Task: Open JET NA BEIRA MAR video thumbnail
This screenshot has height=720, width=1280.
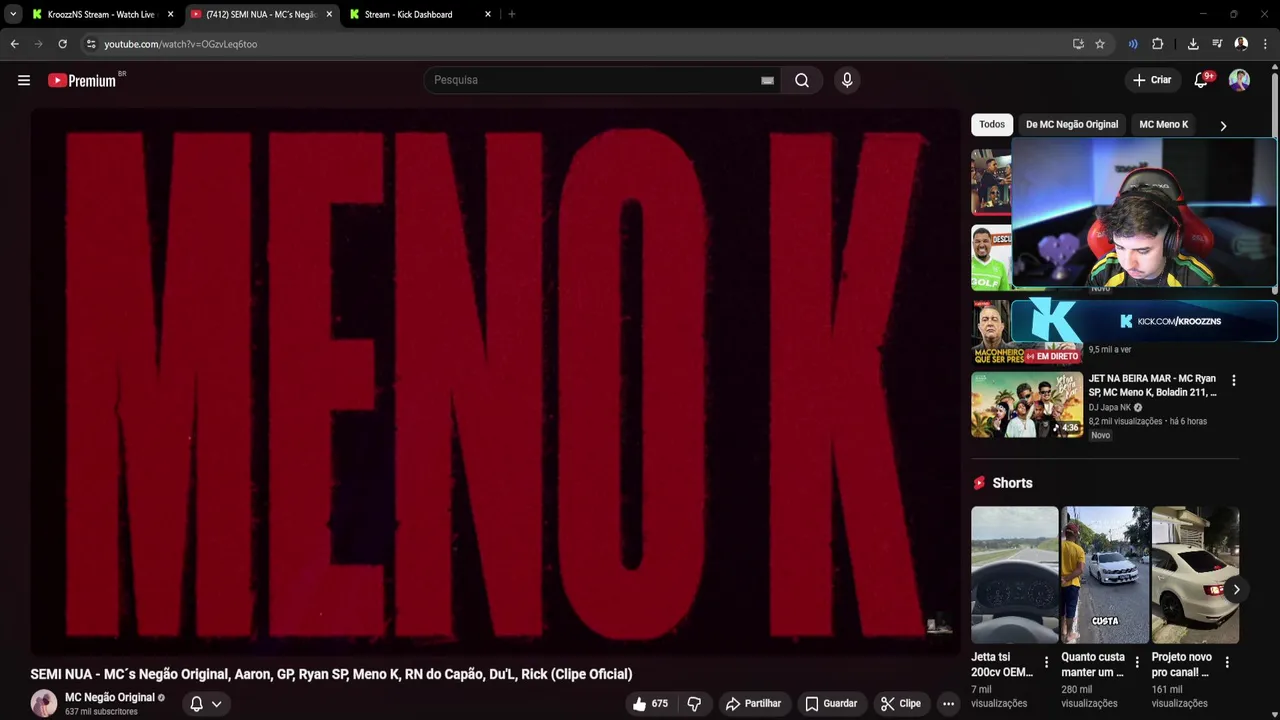Action: coord(1027,405)
